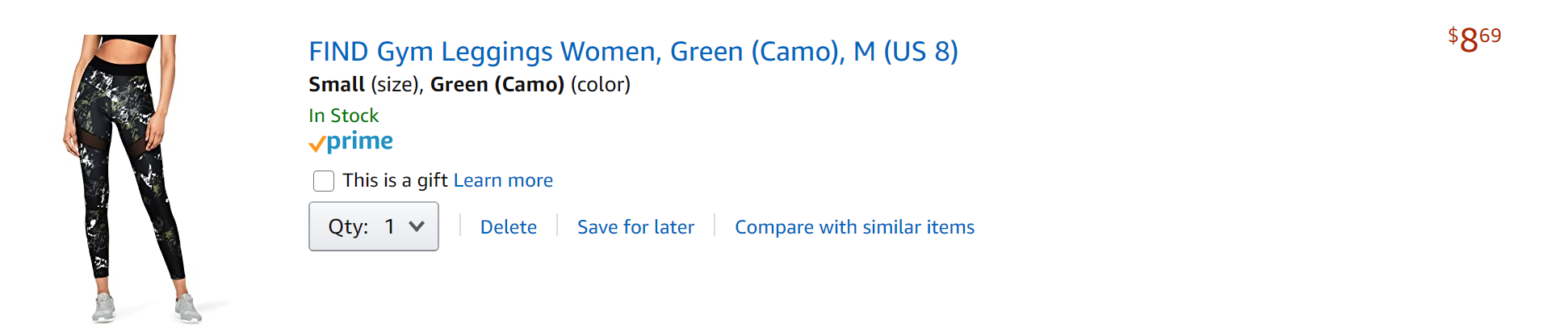Click the 'This is a gift' label text
Image resolution: width=1568 pixels, height=333 pixels.
pos(395,180)
